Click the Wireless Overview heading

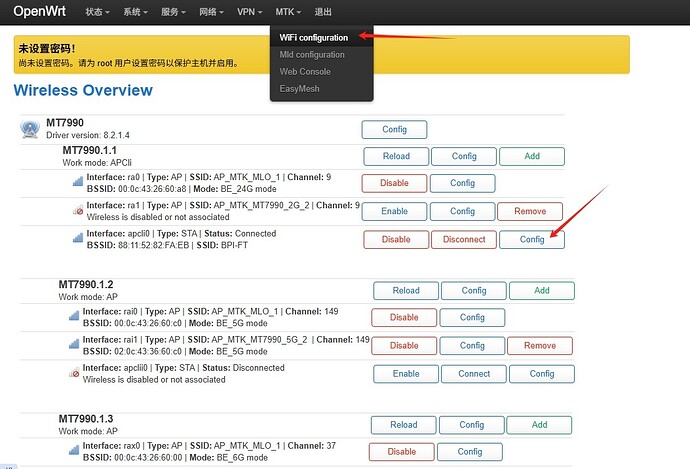pos(83,90)
